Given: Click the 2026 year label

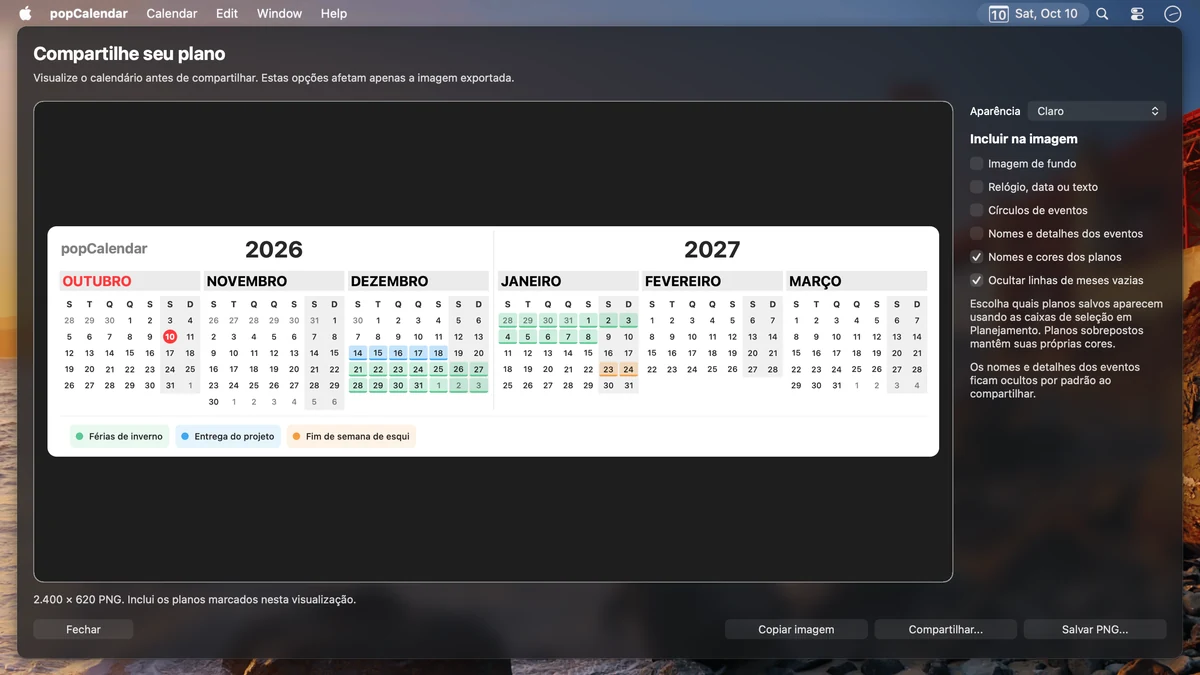Looking at the screenshot, I should [x=274, y=249].
